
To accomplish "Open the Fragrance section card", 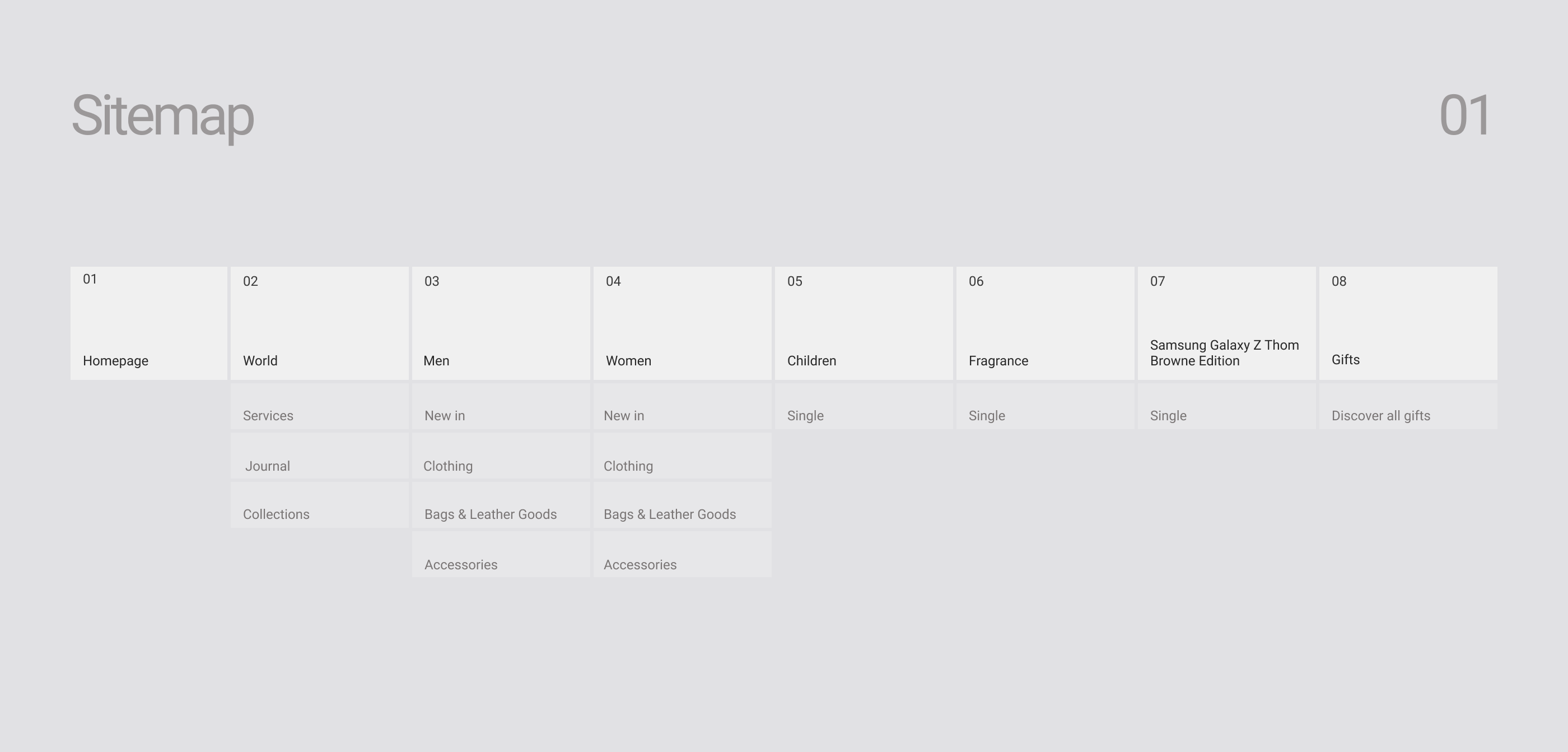I will (x=1044, y=323).
